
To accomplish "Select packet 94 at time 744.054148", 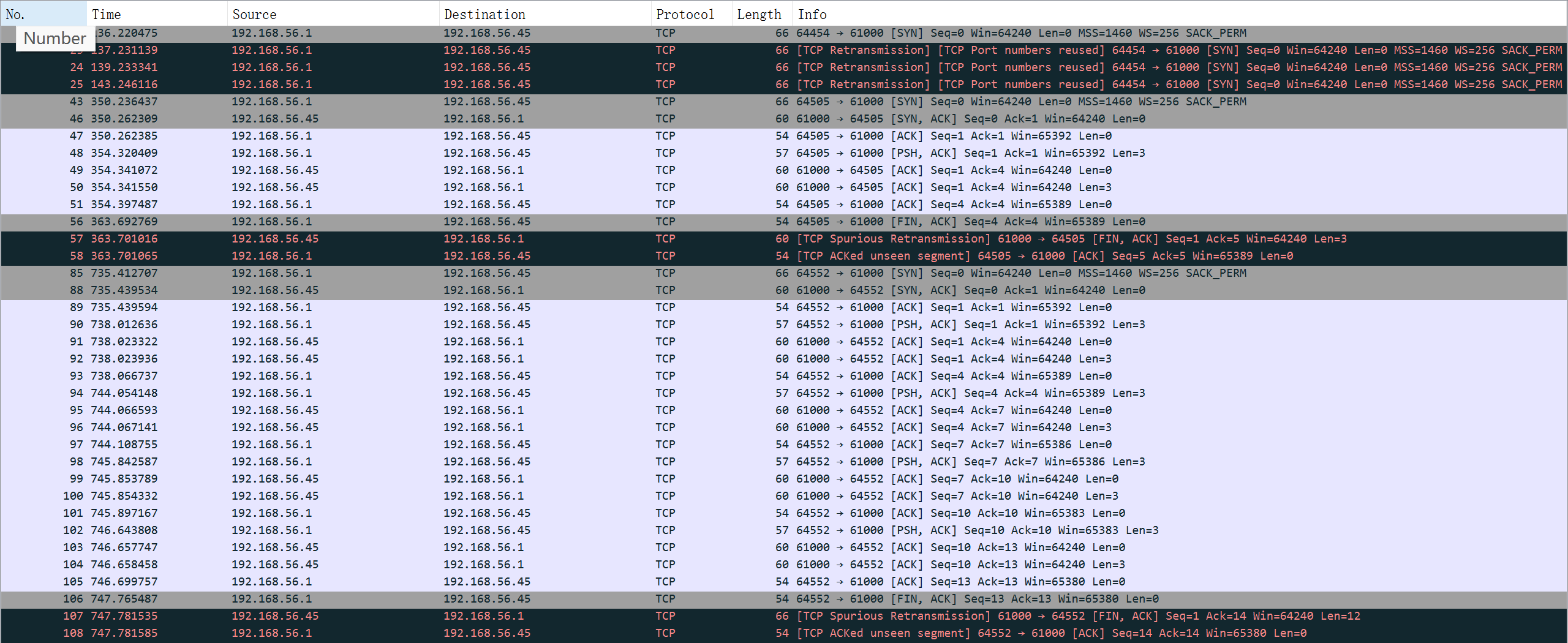I will [784, 393].
